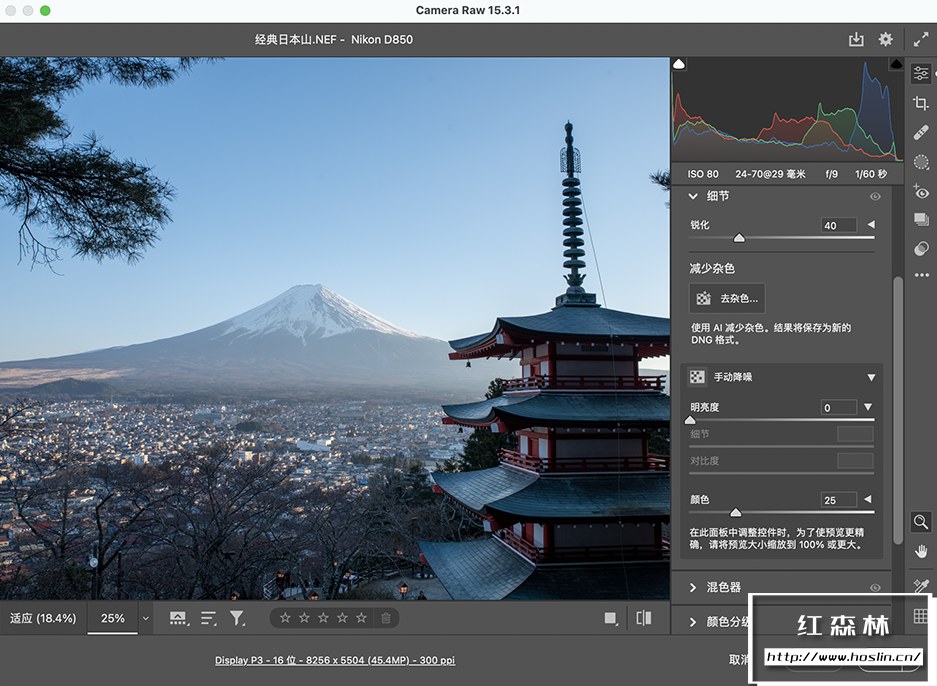Click the histogram graph
This screenshot has width=937, height=686.
[787, 111]
